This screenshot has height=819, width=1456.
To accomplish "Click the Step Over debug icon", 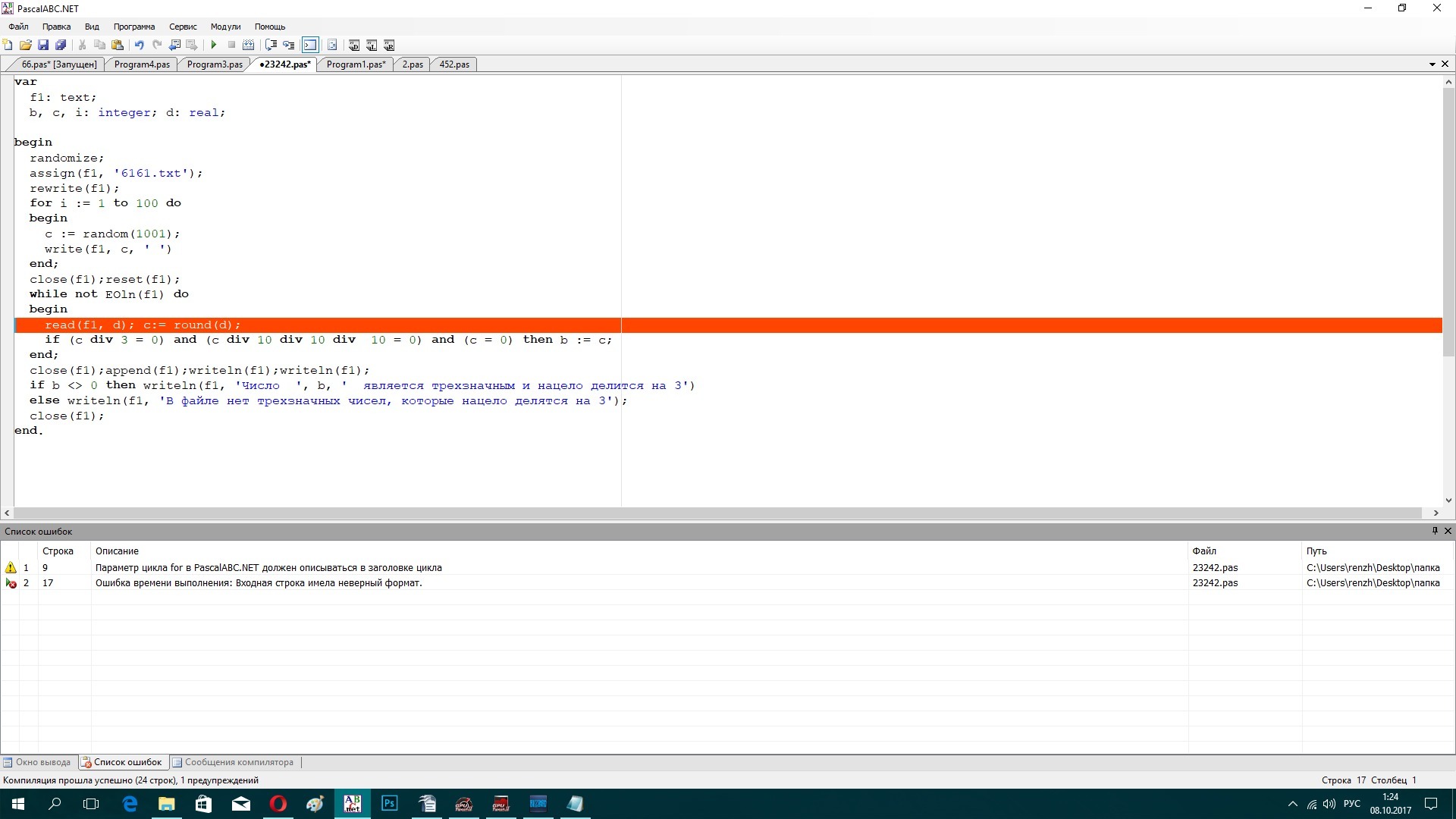I will 271,45.
